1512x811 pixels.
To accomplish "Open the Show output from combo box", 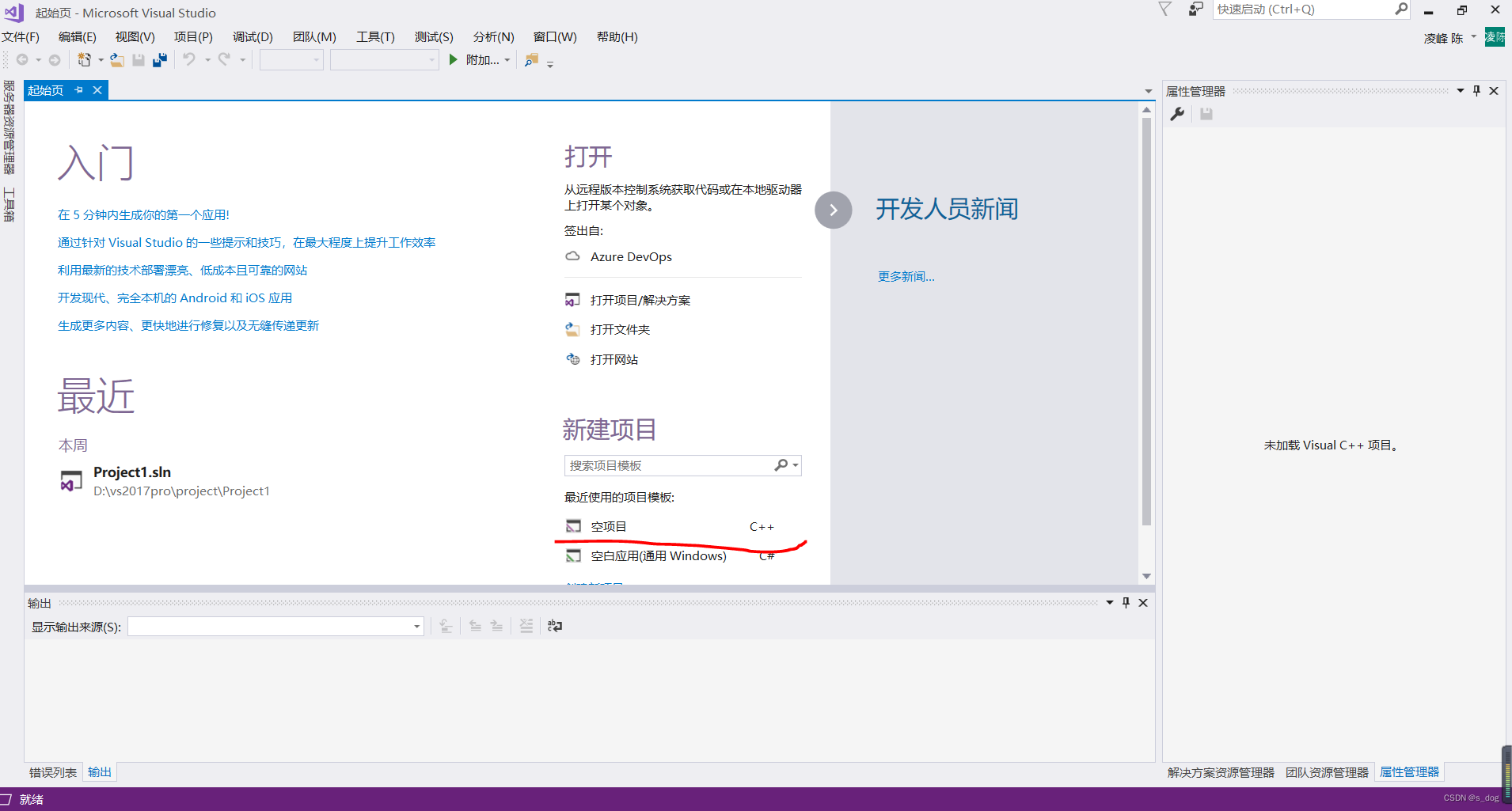I will pyautogui.click(x=275, y=627).
